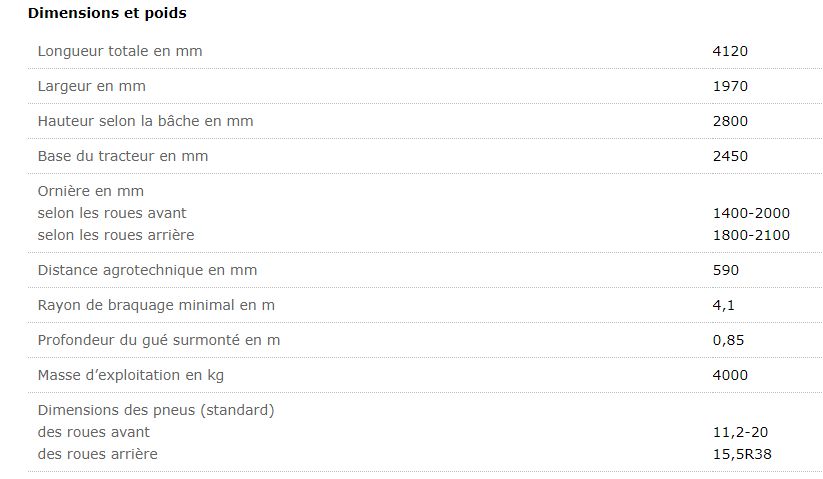Click the tractor base value 2450
The height and width of the screenshot is (479, 823).
pyautogui.click(x=730, y=156)
